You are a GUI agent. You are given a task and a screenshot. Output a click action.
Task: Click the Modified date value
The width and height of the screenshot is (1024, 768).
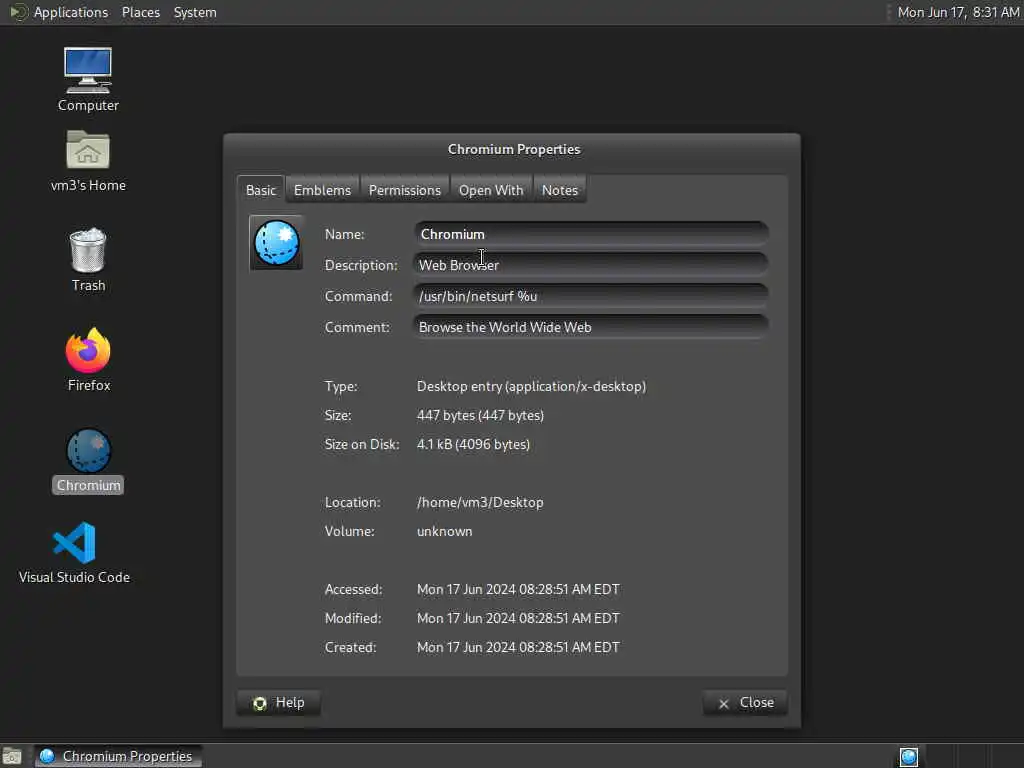coord(518,618)
